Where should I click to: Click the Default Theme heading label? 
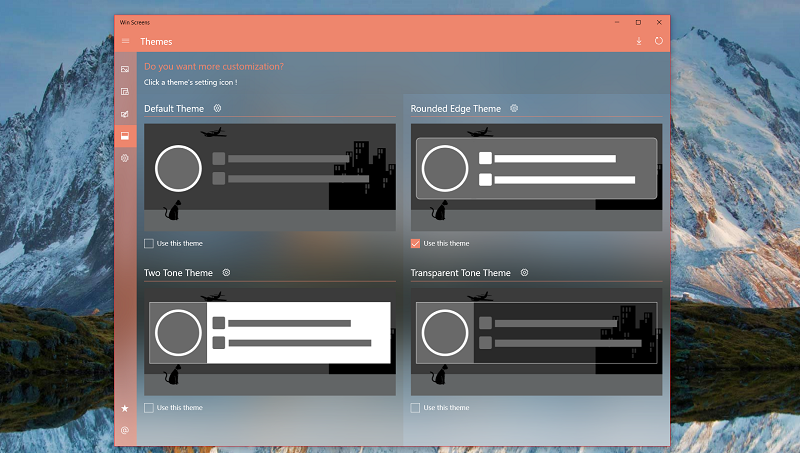click(174, 109)
